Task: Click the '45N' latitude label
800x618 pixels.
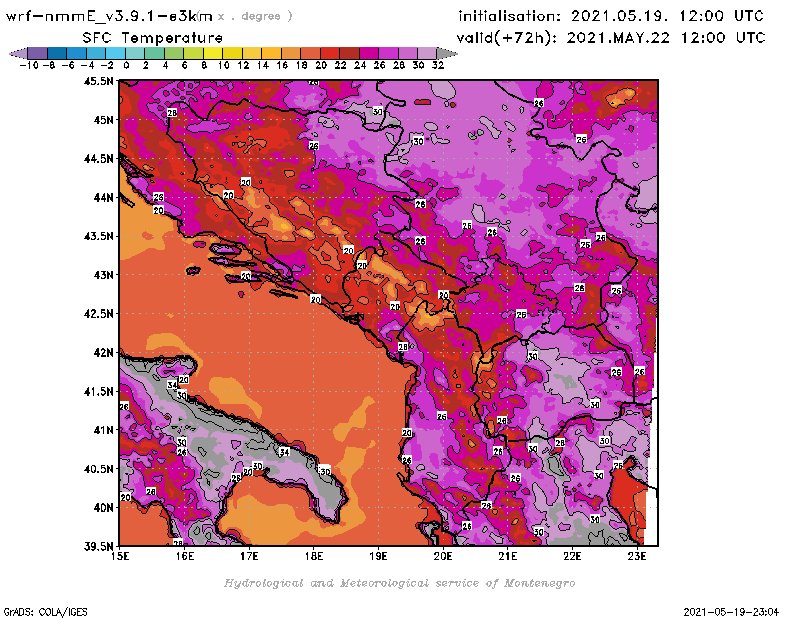Action: click(x=103, y=120)
